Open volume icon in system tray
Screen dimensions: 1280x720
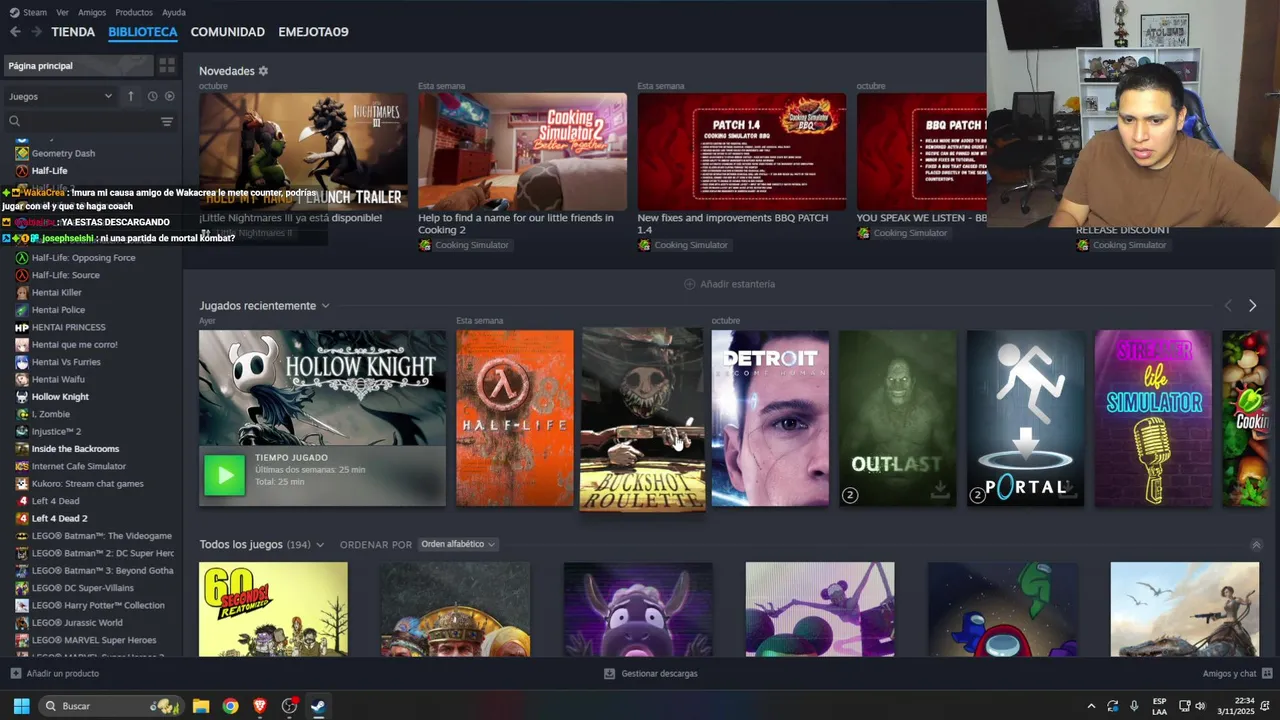tap(1200, 706)
